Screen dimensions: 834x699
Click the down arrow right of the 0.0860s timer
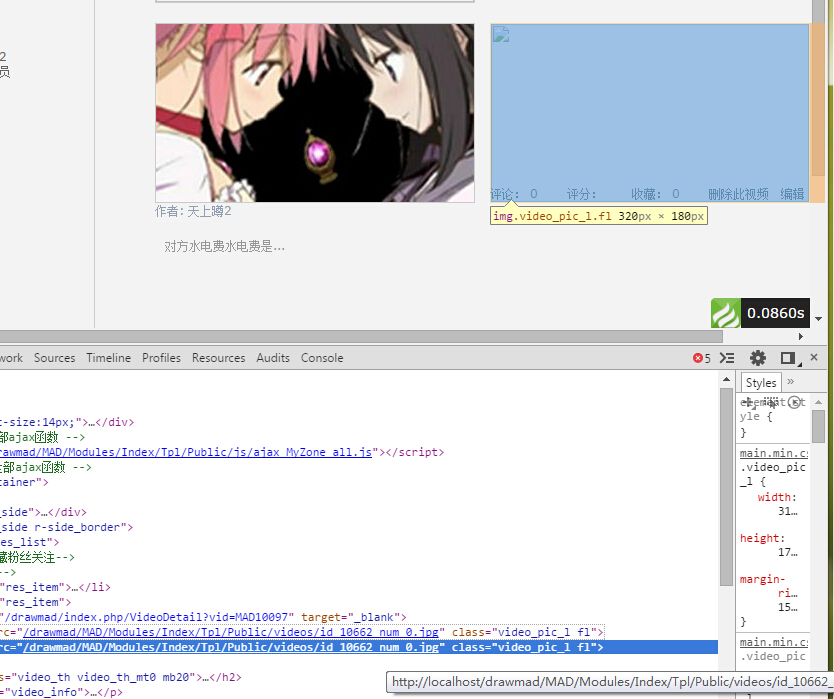[x=819, y=319]
